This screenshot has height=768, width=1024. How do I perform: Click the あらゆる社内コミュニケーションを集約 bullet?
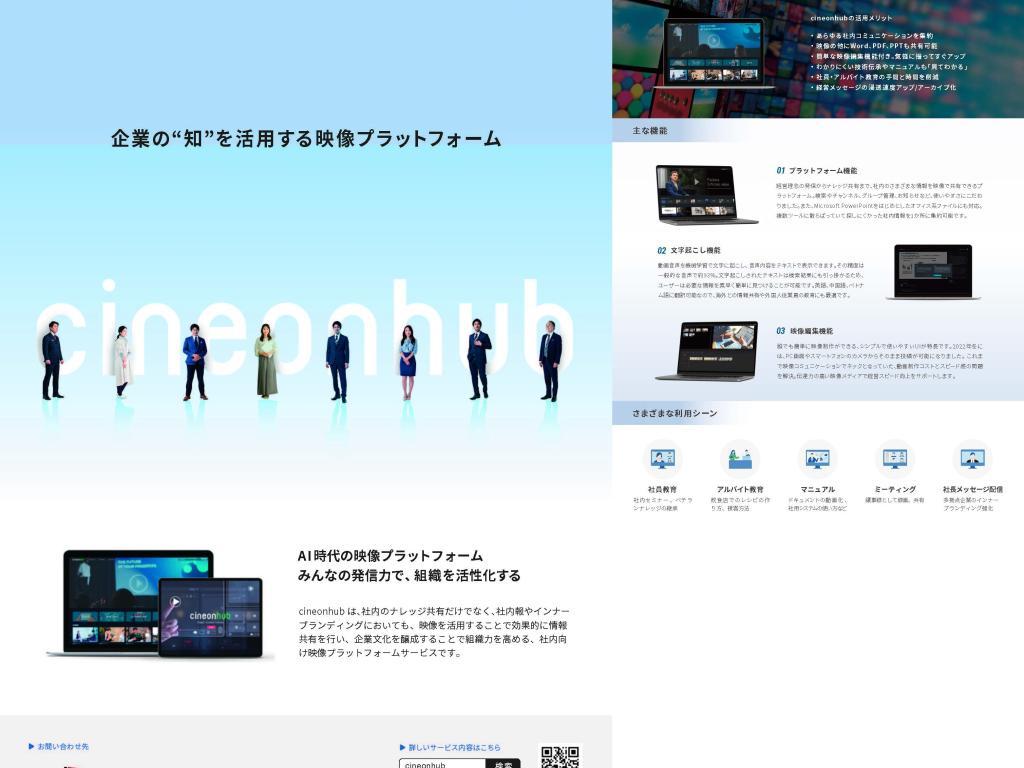click(x=872, y=36)
